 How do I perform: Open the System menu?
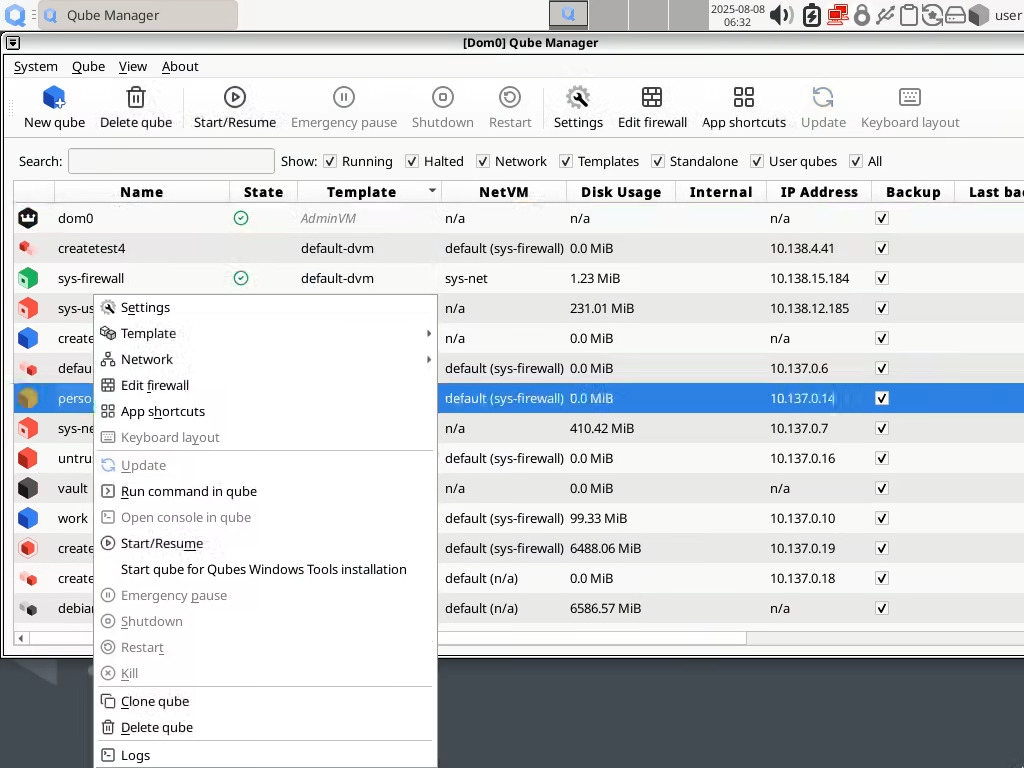point(35,66)
